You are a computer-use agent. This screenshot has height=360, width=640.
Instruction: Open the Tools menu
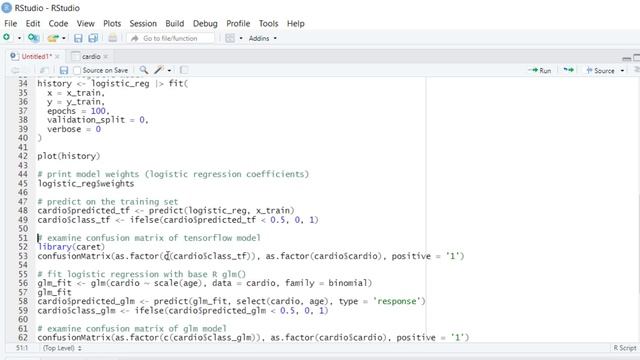click(268, 24)
